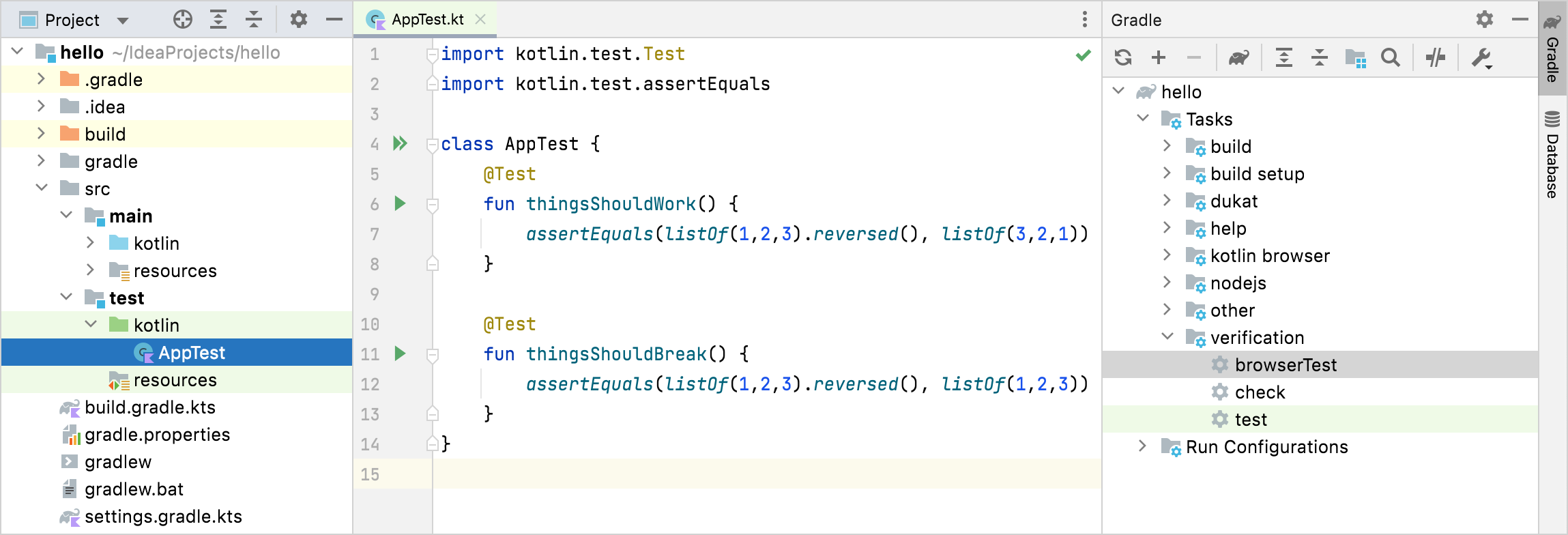The width and height of the screenshot is (1568, 535).
Task: Hide the Project tool window
Action: (x=334, y=20)
